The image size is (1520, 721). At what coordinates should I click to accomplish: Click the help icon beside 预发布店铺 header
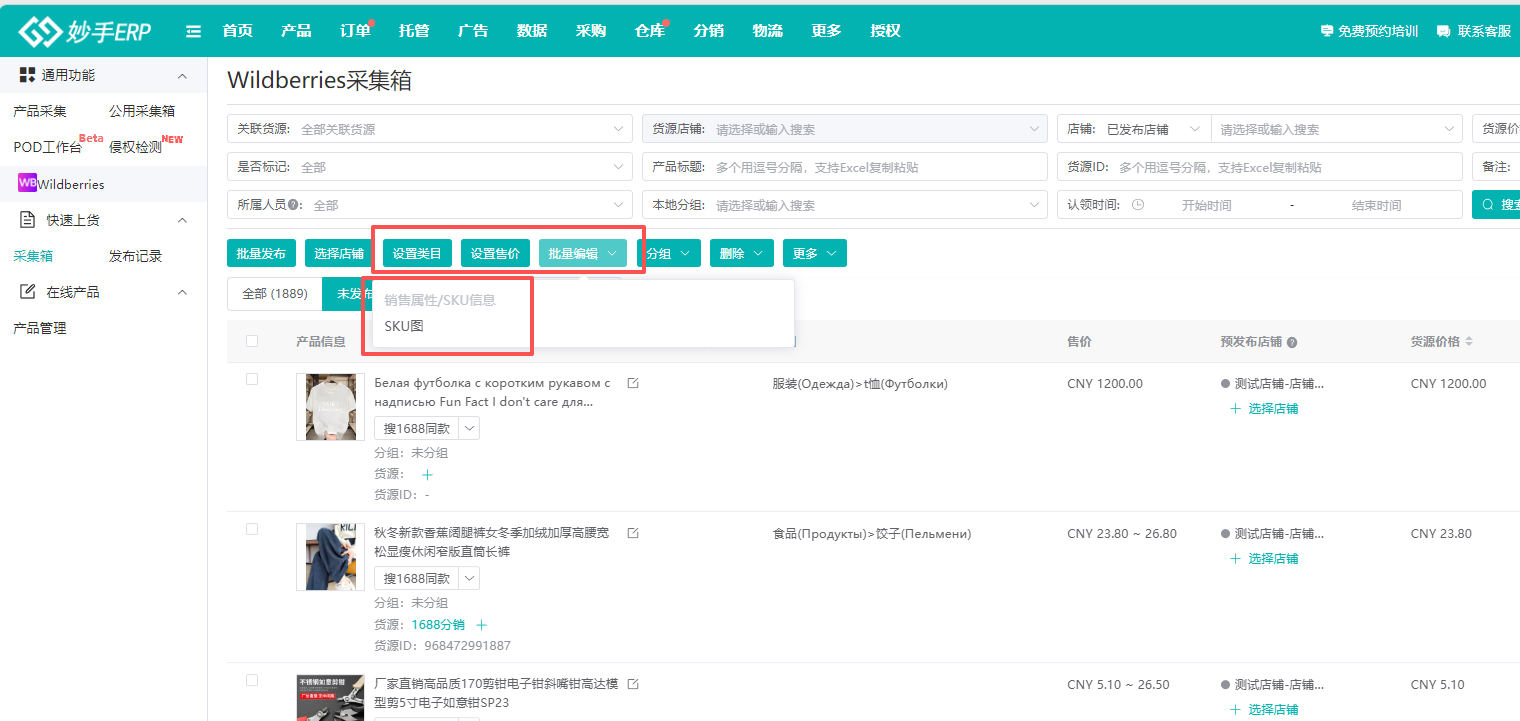[1292, 342]
